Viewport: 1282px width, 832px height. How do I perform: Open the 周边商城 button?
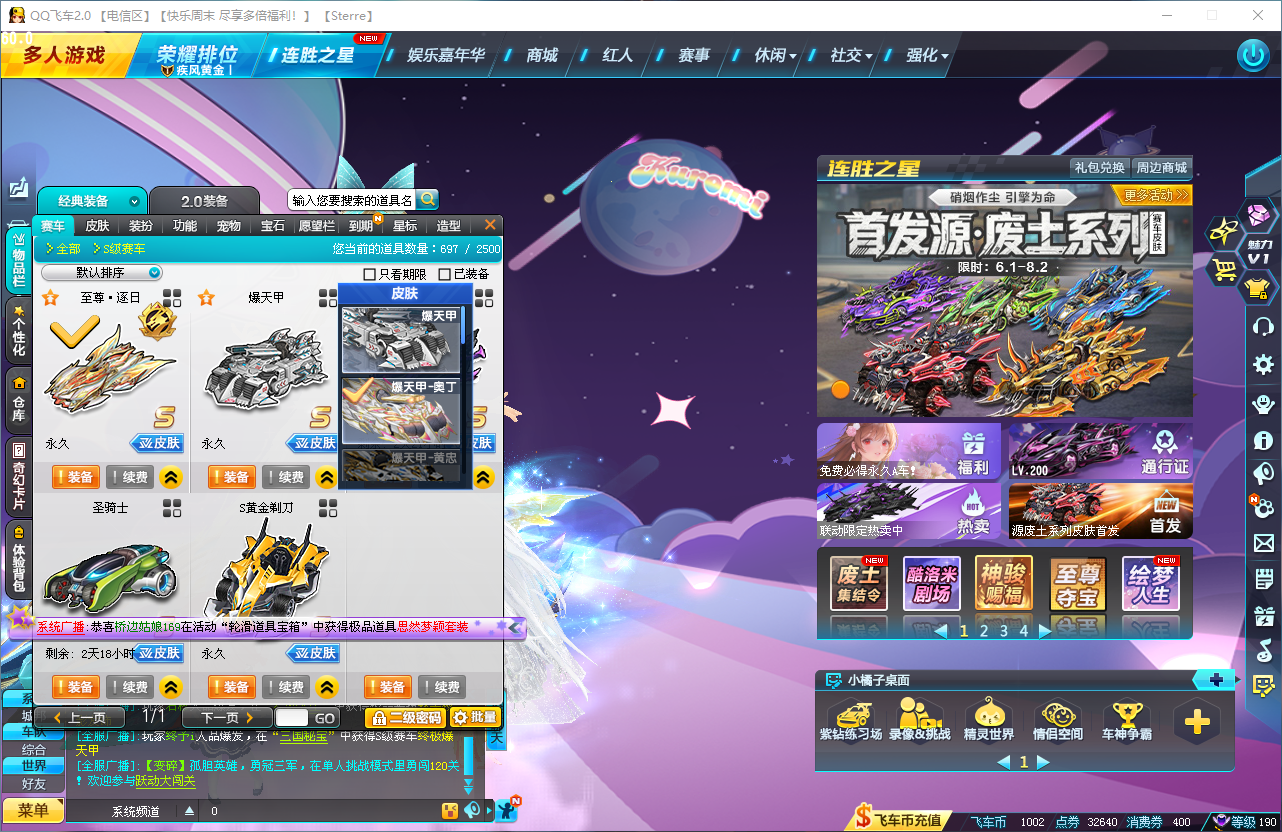click(x=1162, y=168)
